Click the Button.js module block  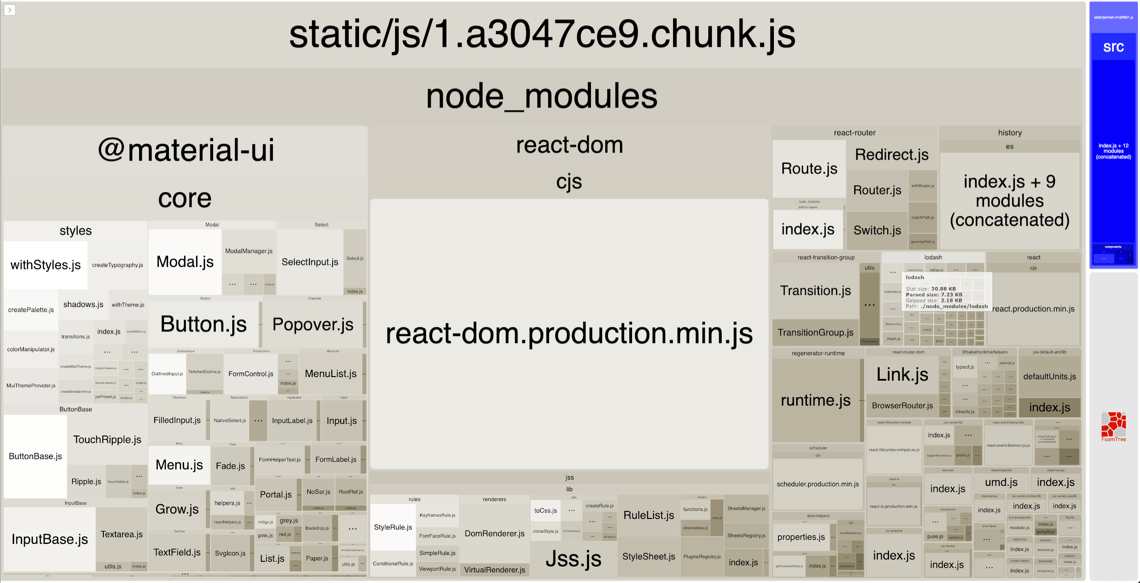[203, 324]
